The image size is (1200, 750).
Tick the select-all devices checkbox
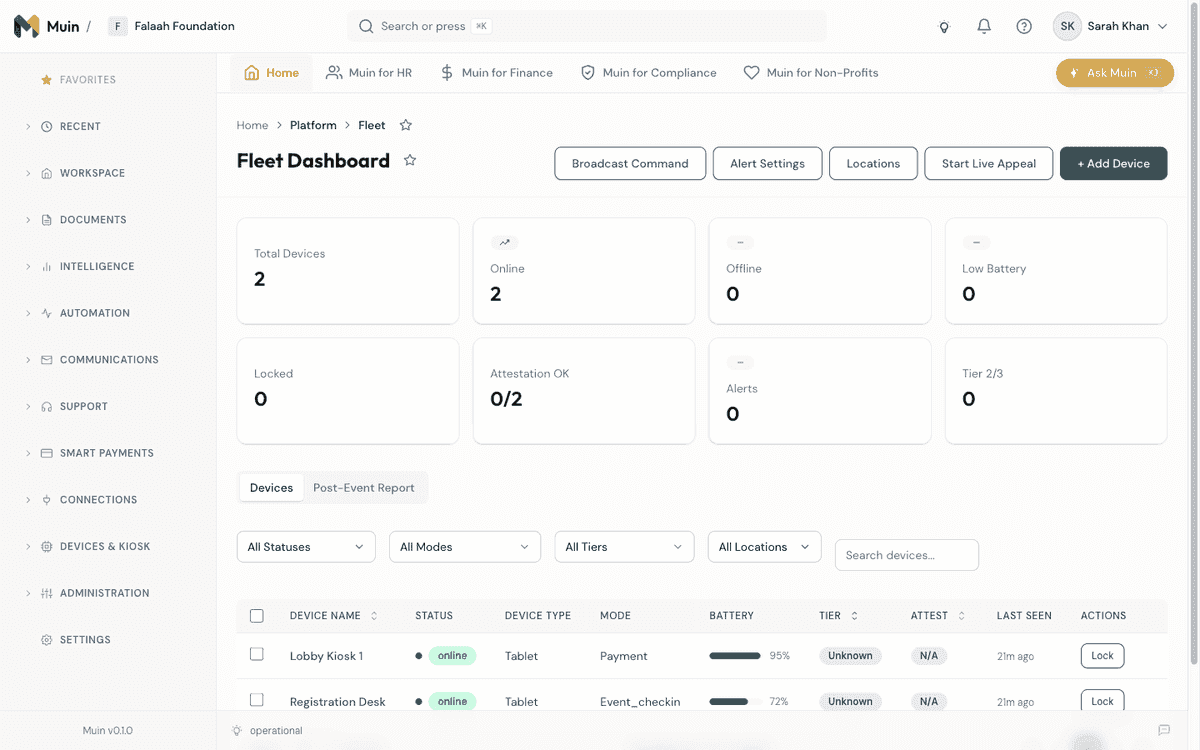[257, 616]
